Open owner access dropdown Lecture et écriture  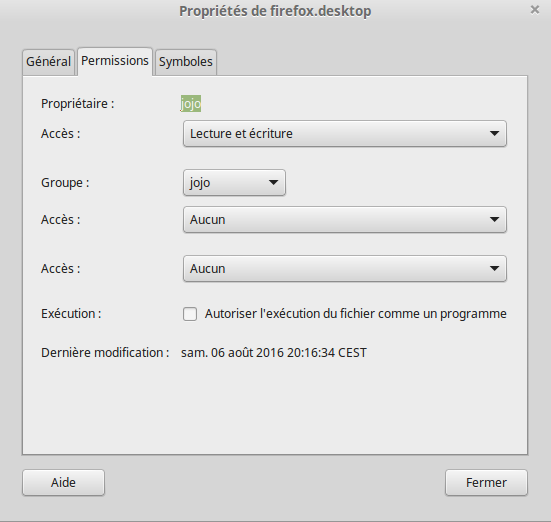tap(345, 134)
